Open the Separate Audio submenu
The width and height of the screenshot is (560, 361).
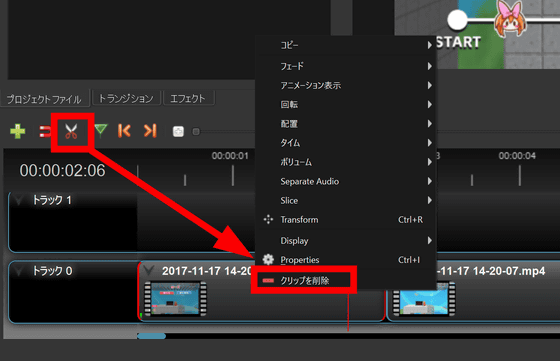tap(345, 181)
